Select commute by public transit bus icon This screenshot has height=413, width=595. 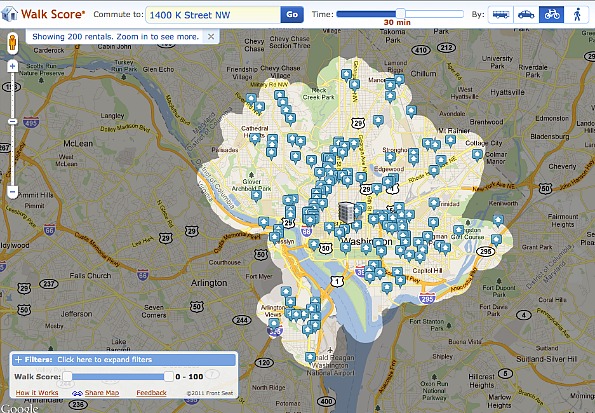click(501, 15)
